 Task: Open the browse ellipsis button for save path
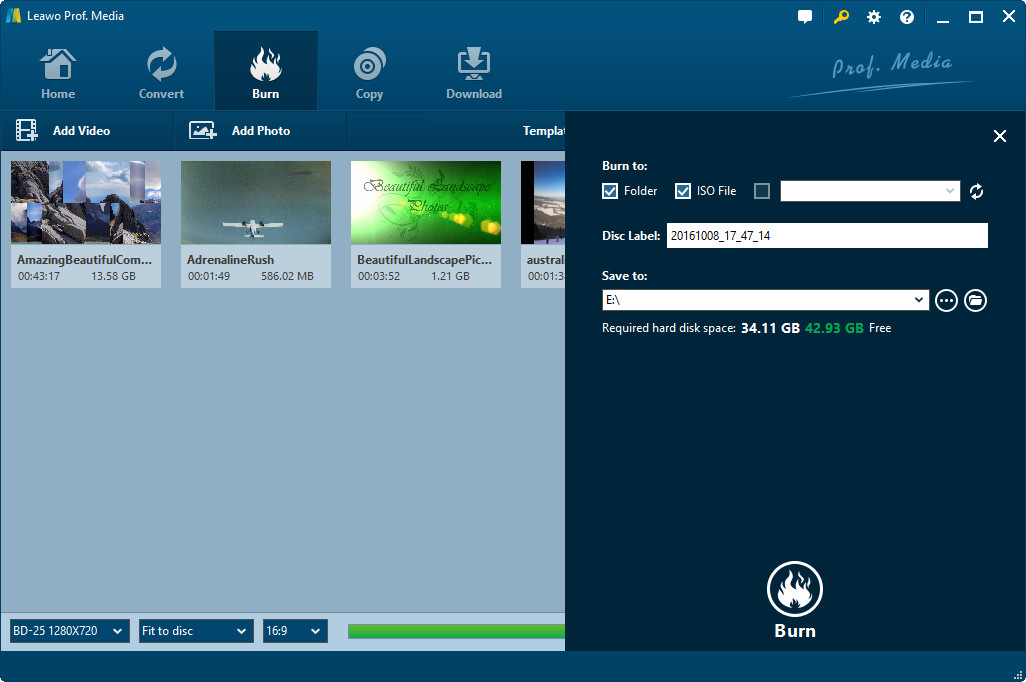tap(946, 300)
